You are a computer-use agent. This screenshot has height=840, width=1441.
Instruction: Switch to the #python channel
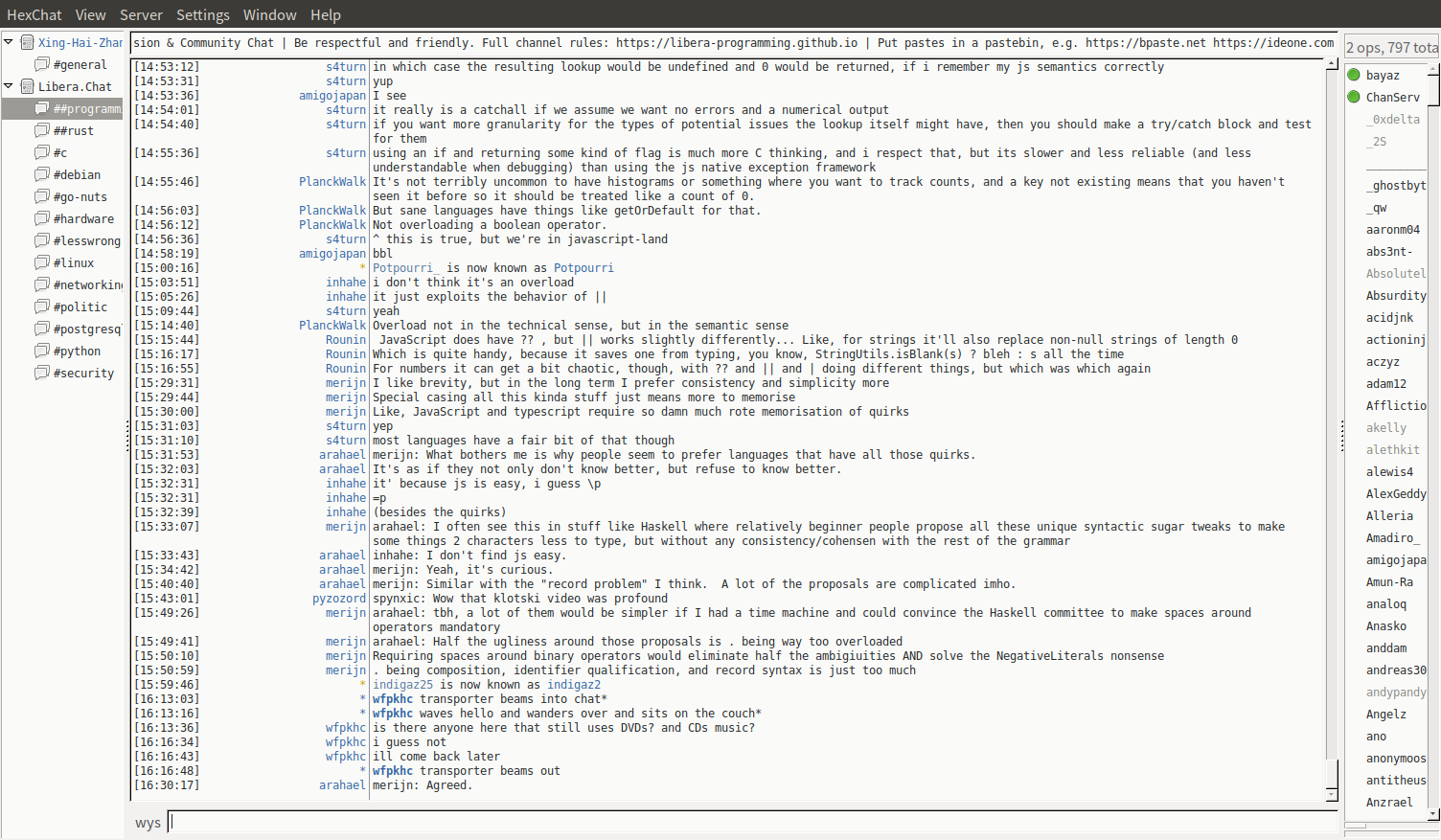77,351
